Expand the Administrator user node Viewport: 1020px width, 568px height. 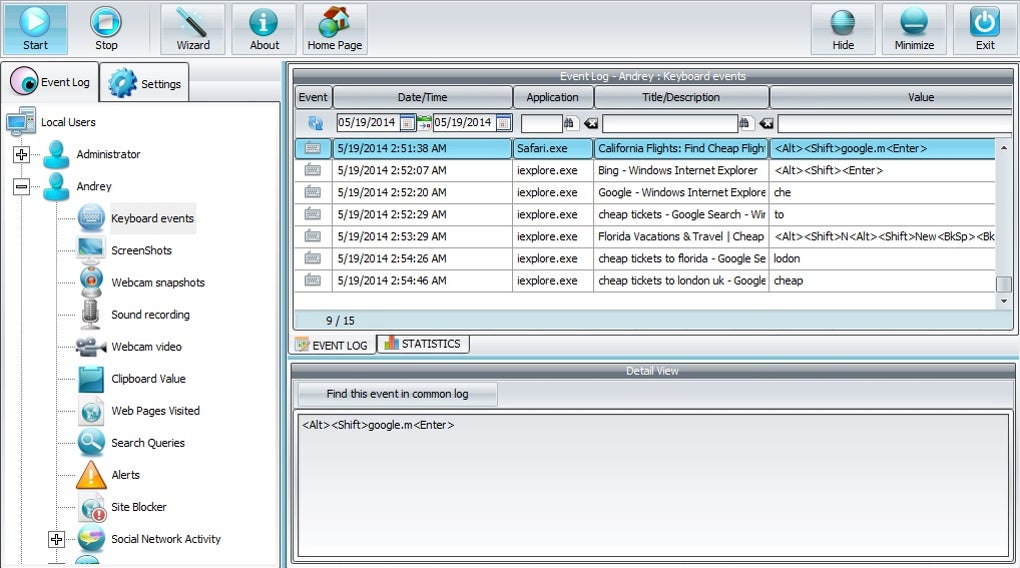point(21,154)
